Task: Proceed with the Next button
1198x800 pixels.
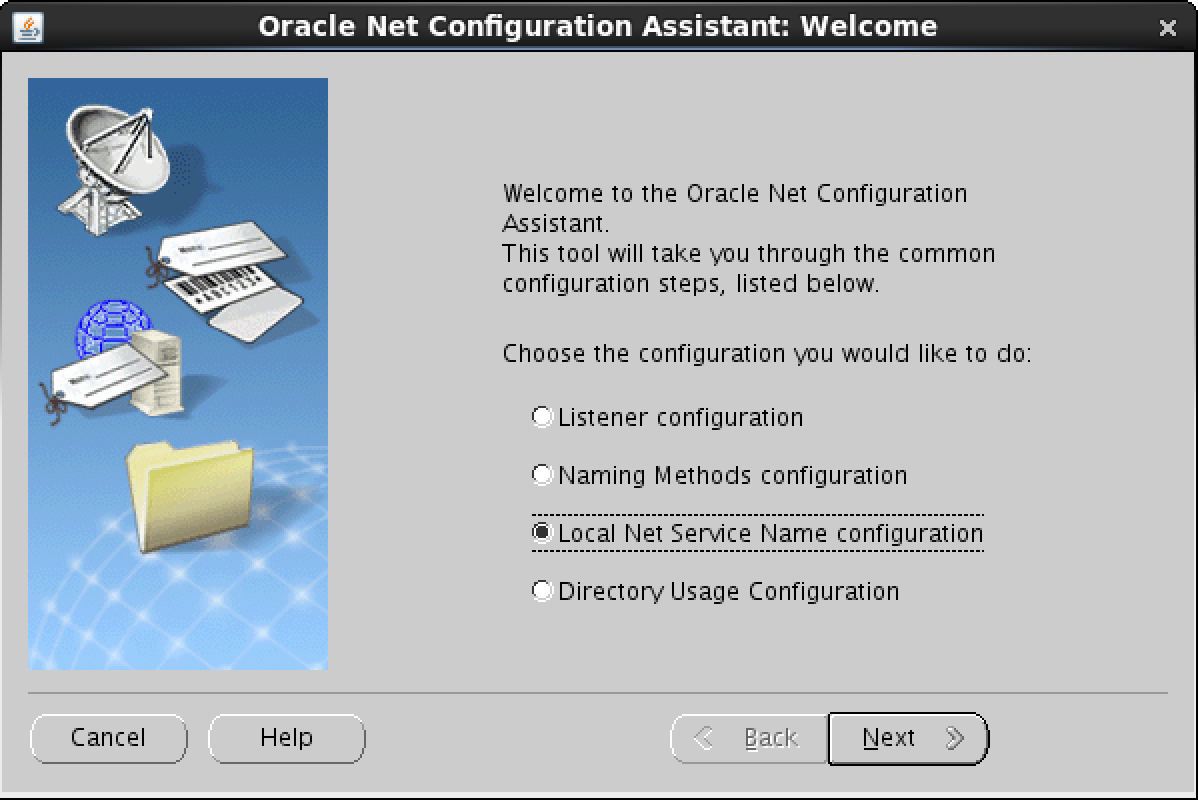Action: 908,738
